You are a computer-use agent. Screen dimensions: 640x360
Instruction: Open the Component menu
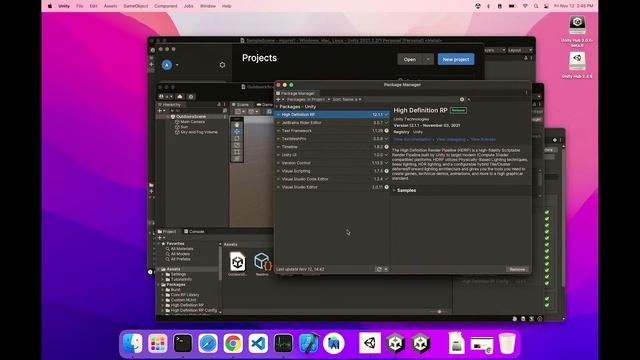pos(166,6)
